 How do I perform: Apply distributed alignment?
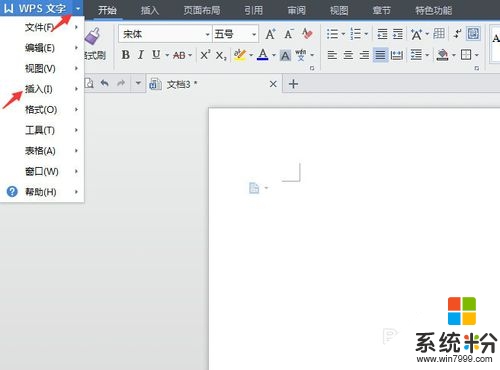tap(397, 55)
